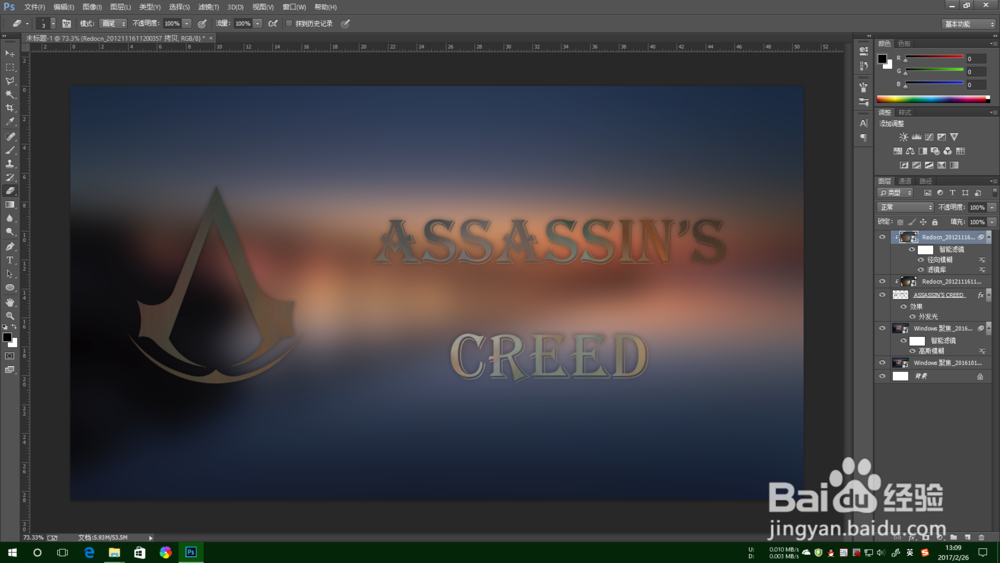Screen dimensions: 1000x563
Task: Toggle the Gaussian blur (高斯模糊) filter visibility
Action: tap(912, 351)
